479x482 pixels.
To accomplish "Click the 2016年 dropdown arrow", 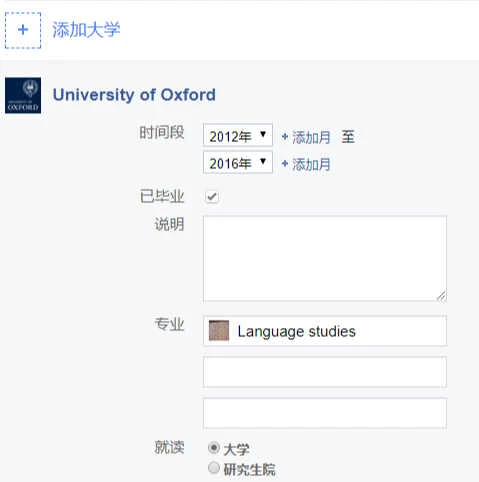I will coord(263,161).
